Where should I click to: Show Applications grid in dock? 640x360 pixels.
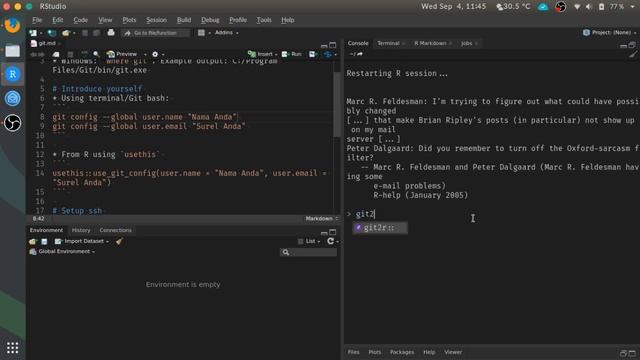point(13,348)
